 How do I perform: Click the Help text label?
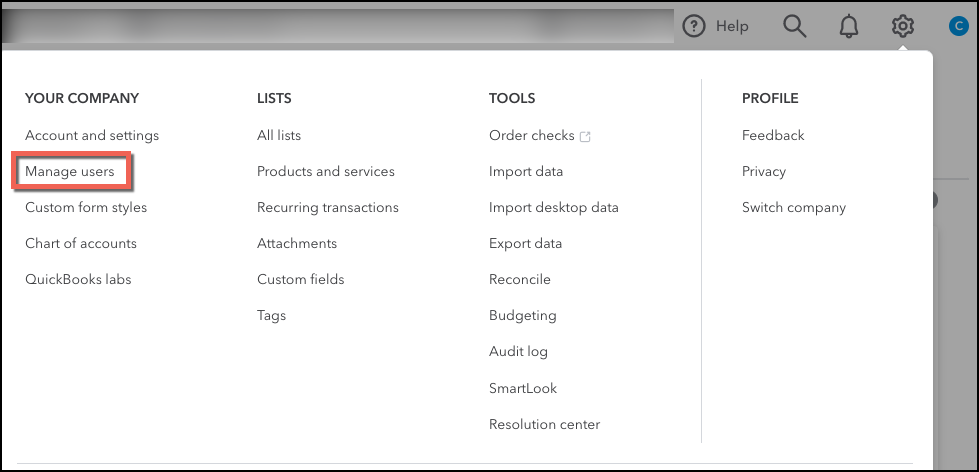pyautogui.click(x=732, y=26)
